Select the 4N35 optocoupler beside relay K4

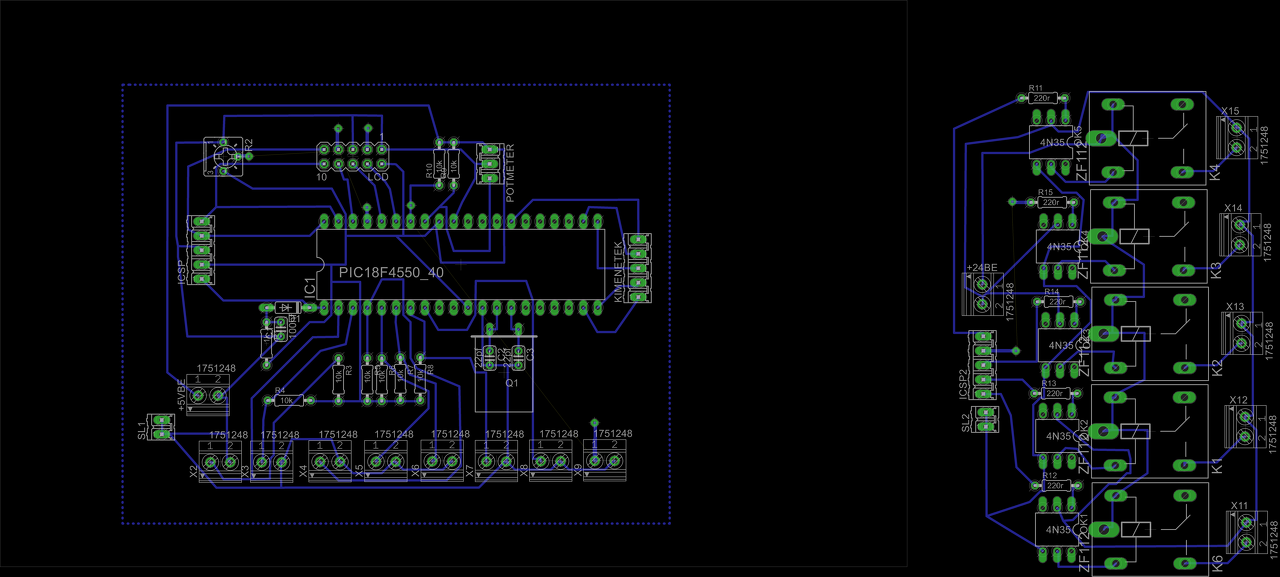(x=1053, y=141)
